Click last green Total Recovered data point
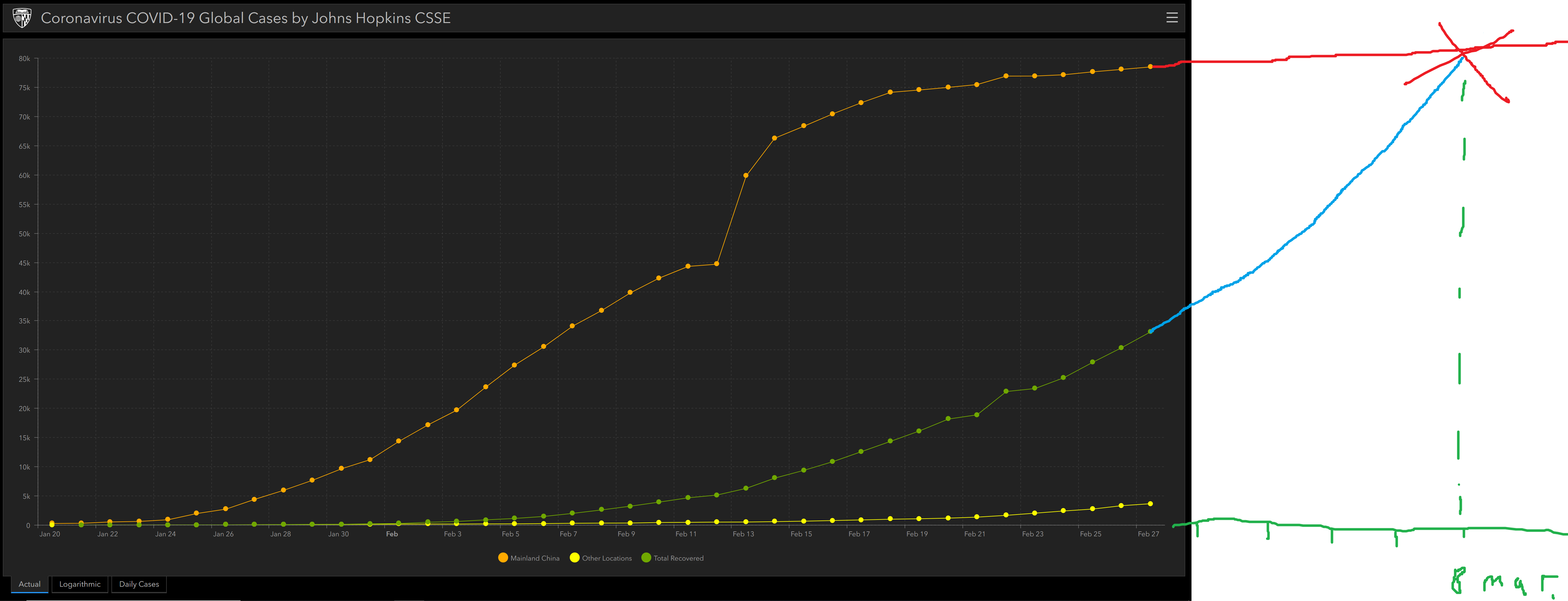 pyautogui.click(x=1150, y=331)
